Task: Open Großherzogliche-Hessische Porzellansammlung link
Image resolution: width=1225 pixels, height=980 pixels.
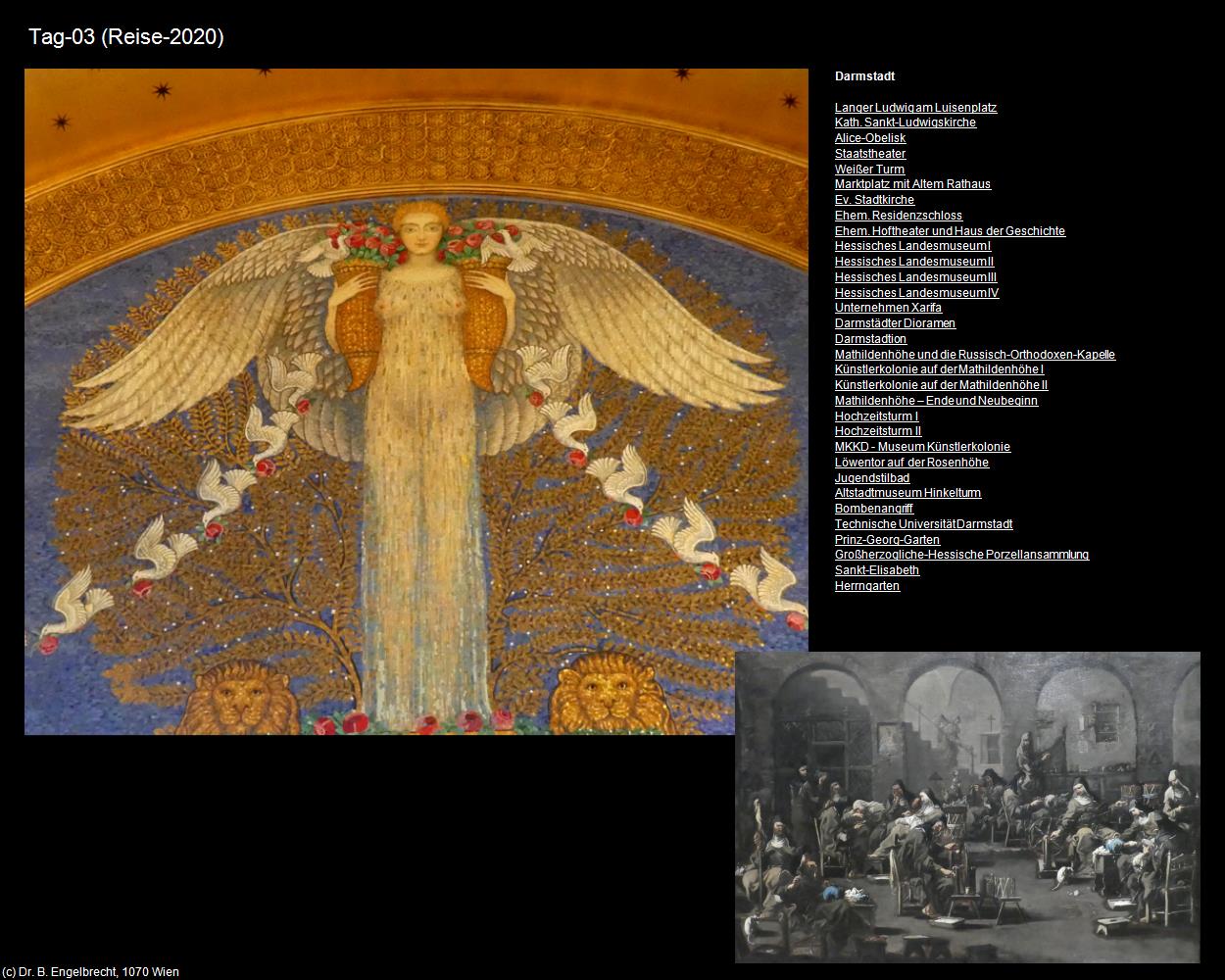Action: click(962, 555)
